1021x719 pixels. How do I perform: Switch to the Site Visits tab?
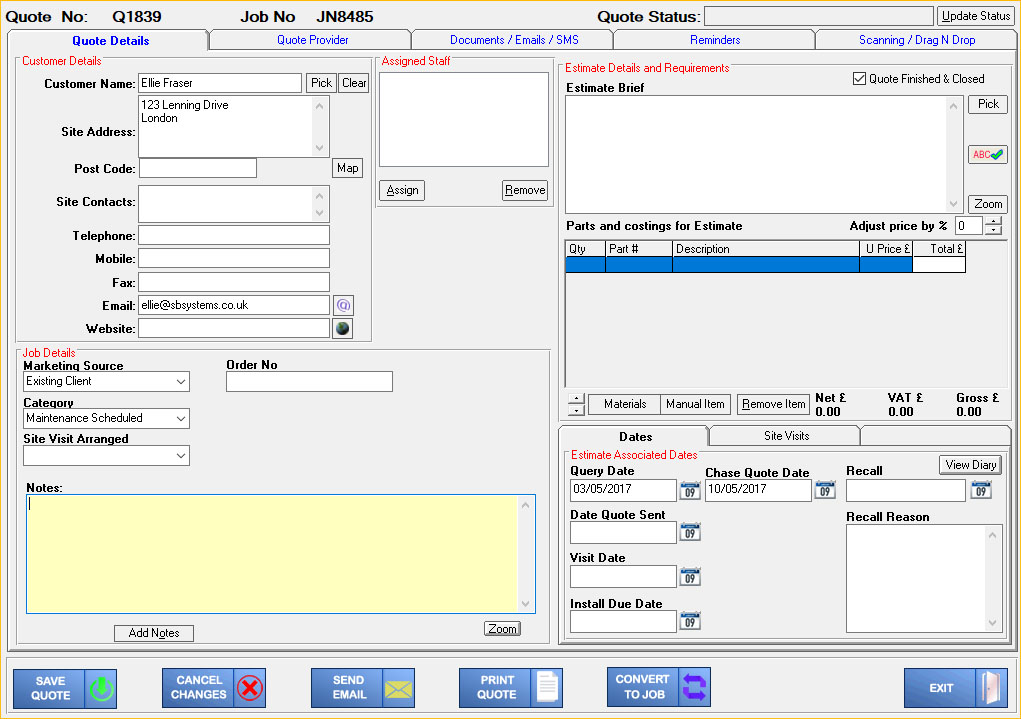(x=786, y=436)
